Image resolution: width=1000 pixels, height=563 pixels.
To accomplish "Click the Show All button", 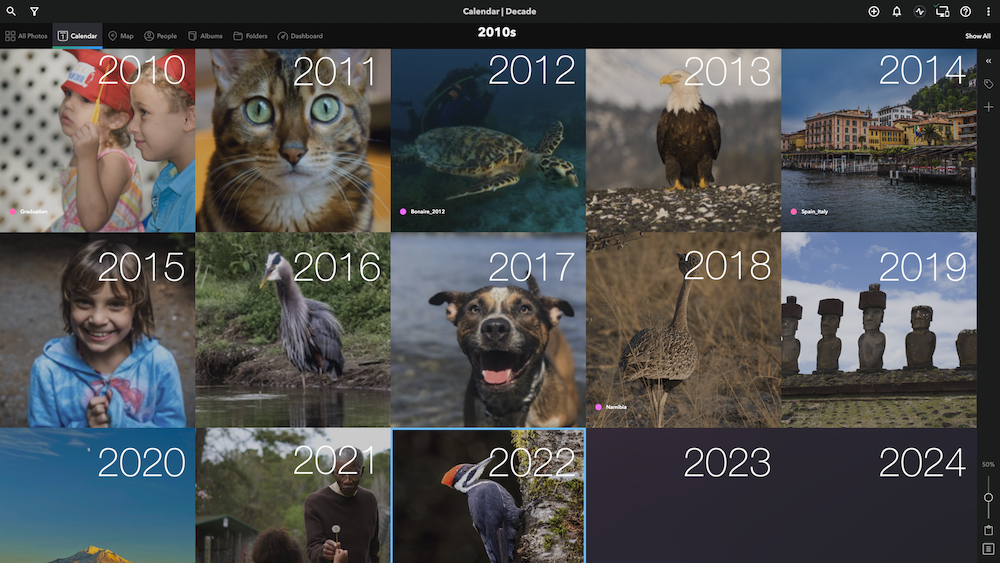I will (x=978, y=36).
